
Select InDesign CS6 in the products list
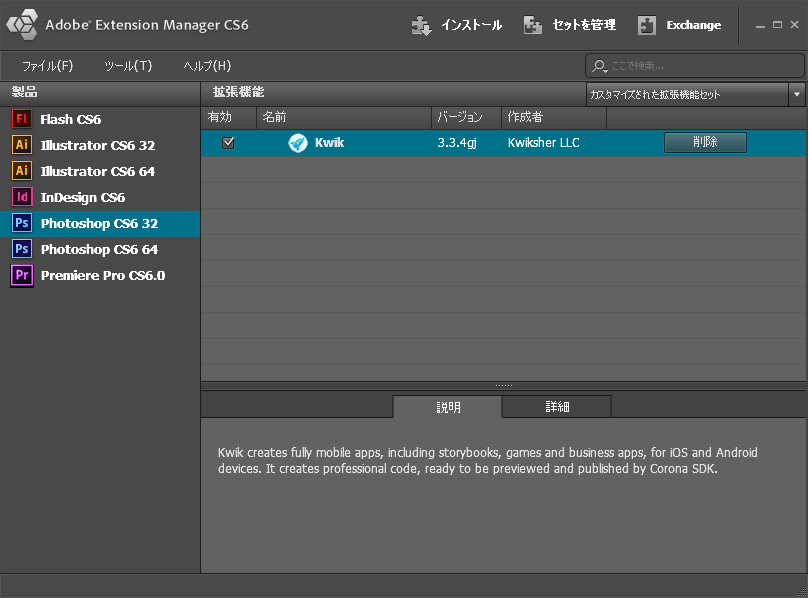(100, 197)
